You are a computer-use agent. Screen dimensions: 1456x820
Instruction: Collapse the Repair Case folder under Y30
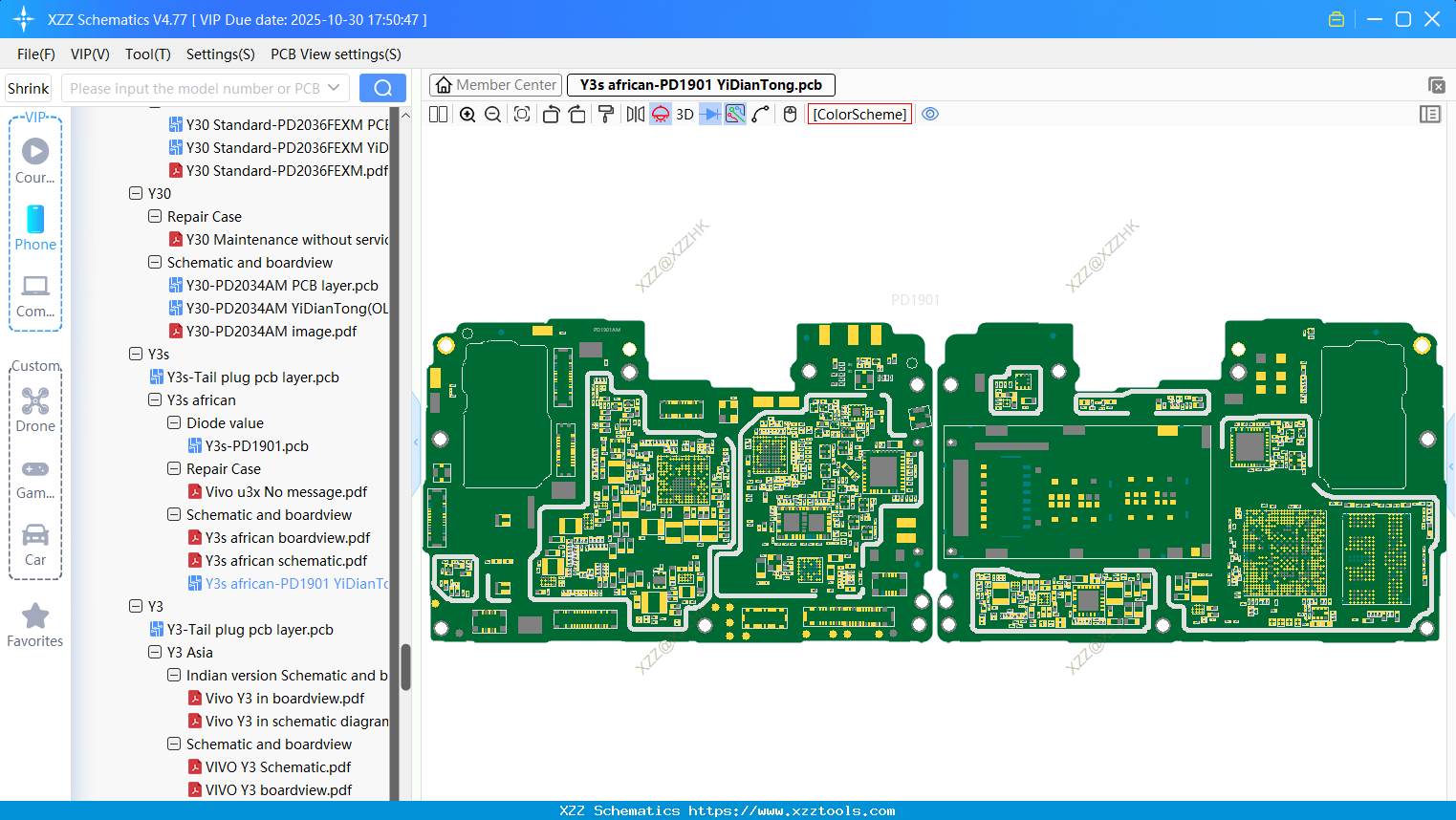coord(154,216)
